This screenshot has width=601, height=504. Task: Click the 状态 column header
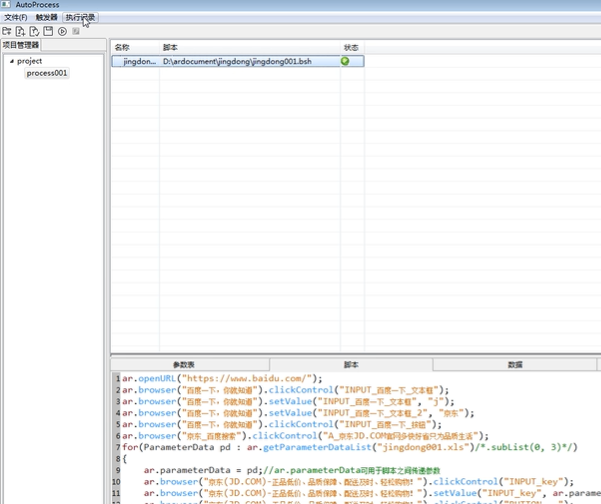[351, 47]
